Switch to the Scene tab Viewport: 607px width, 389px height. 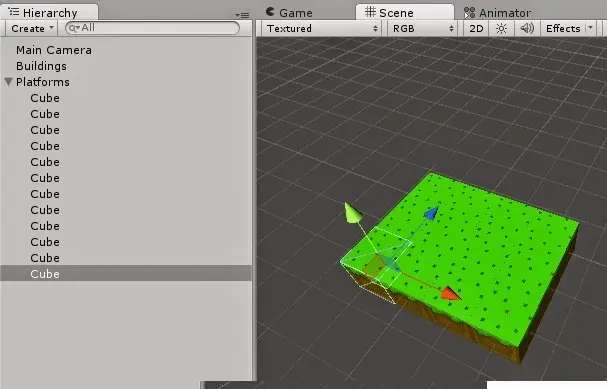(x=405, y=12)
